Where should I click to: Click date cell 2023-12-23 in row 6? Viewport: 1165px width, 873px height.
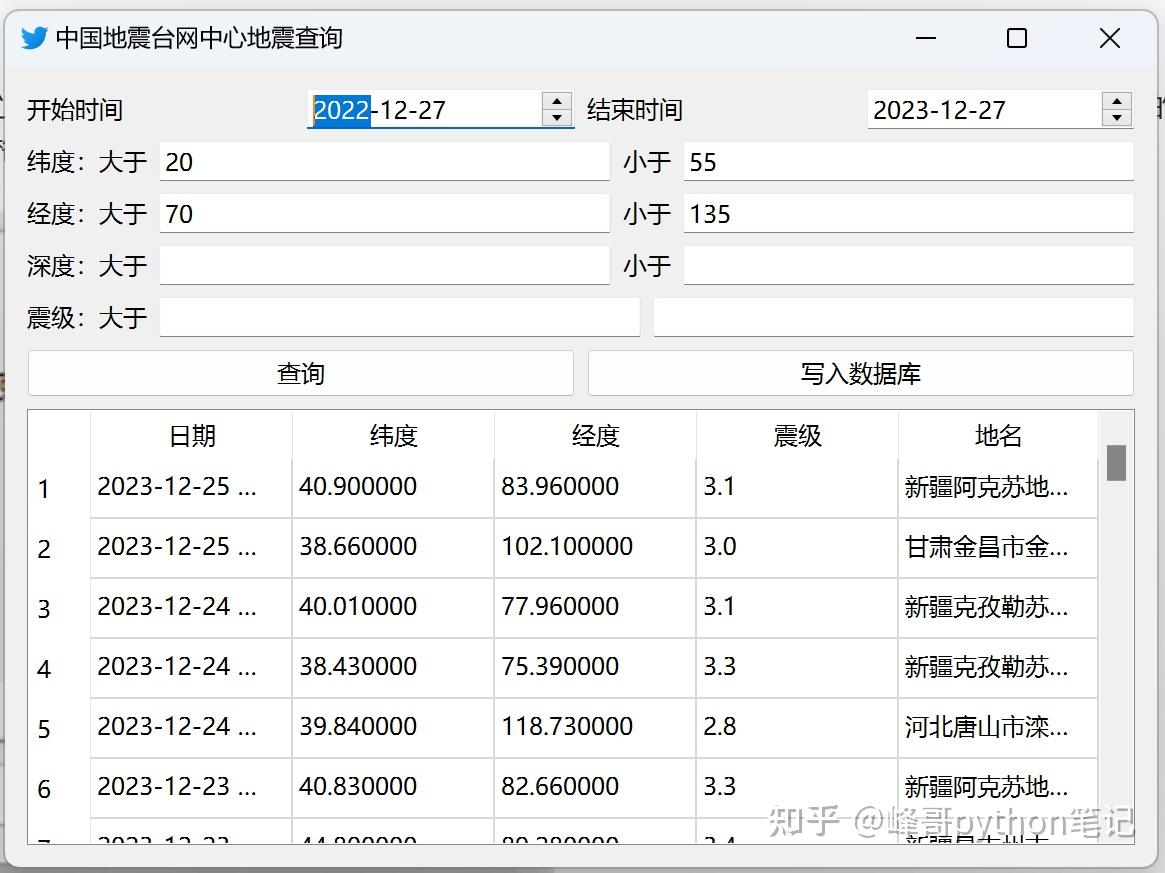(192, 788)
